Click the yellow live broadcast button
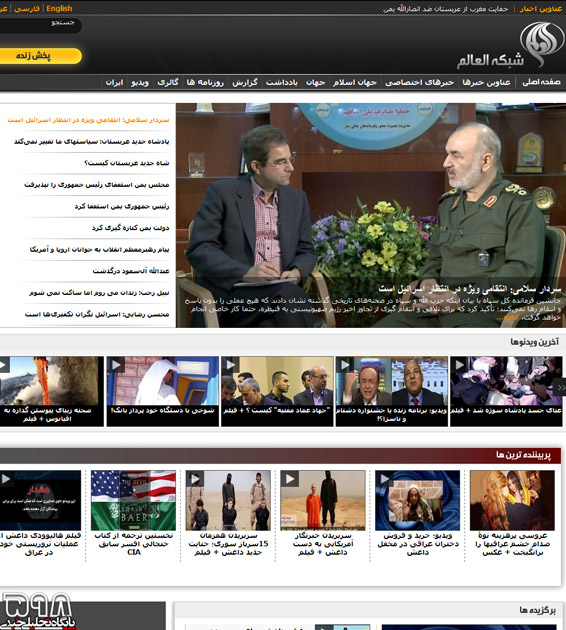The image size is (566, 630). click(39, 56)
